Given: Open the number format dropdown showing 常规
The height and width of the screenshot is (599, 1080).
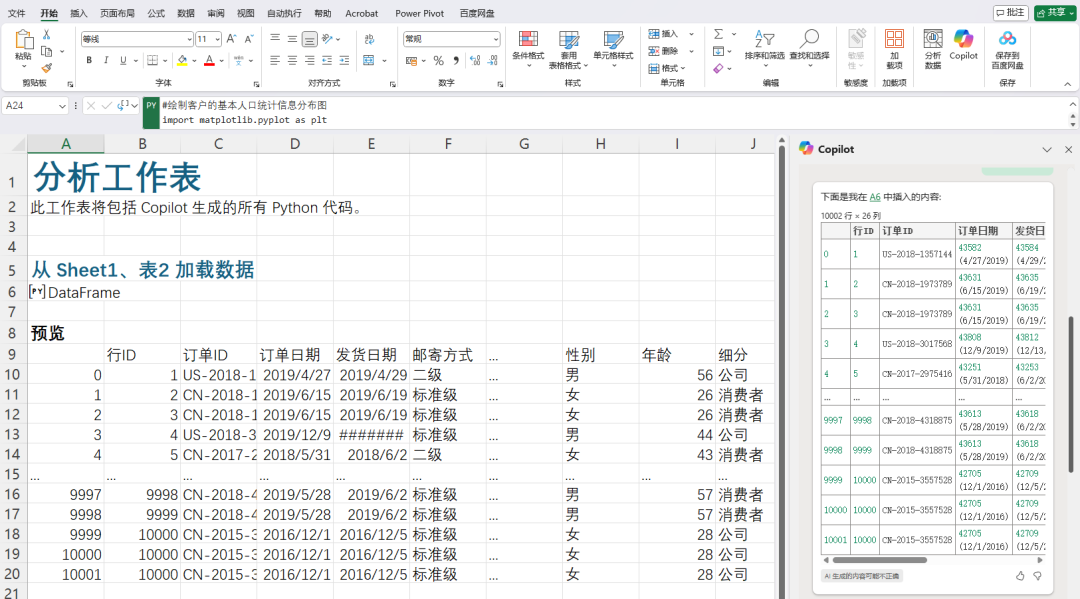Looking at the screenshot, I should [450, 38].
